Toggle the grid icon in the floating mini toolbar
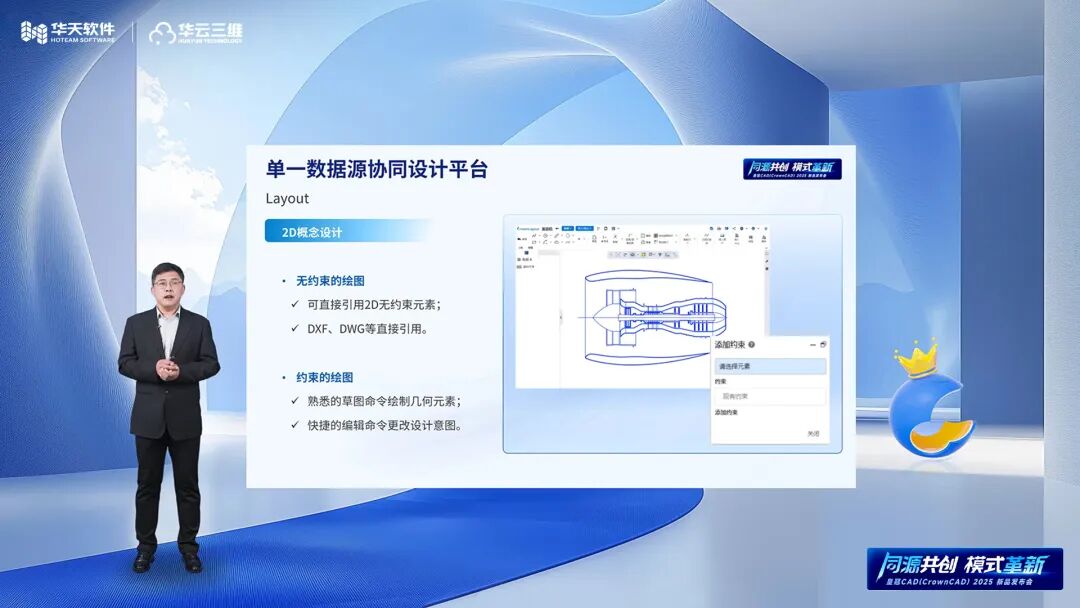This screenshot has width=1080, height=608. [642, 254]
